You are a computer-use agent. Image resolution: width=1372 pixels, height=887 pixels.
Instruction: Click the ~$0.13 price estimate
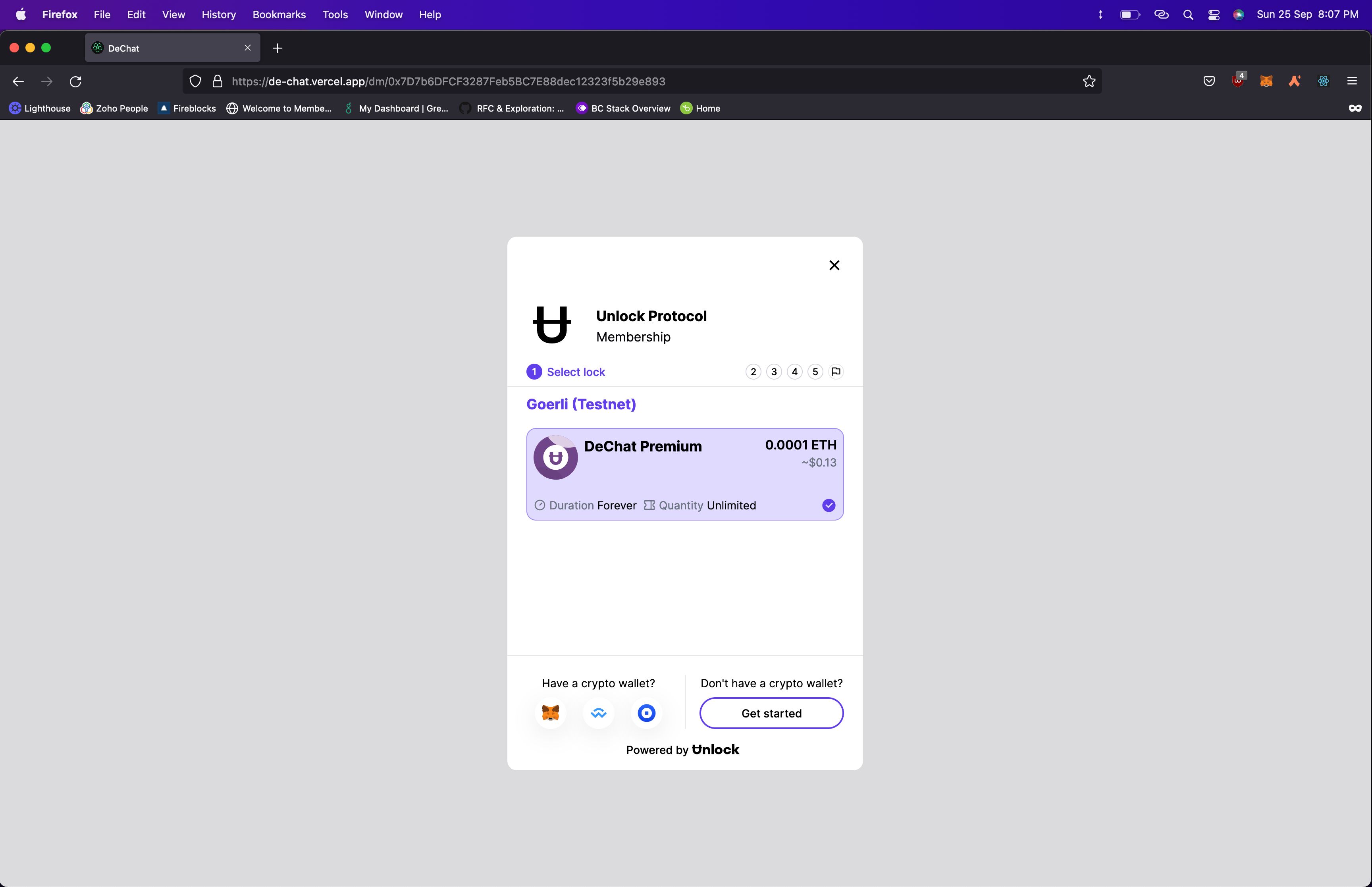coord(819,463)
